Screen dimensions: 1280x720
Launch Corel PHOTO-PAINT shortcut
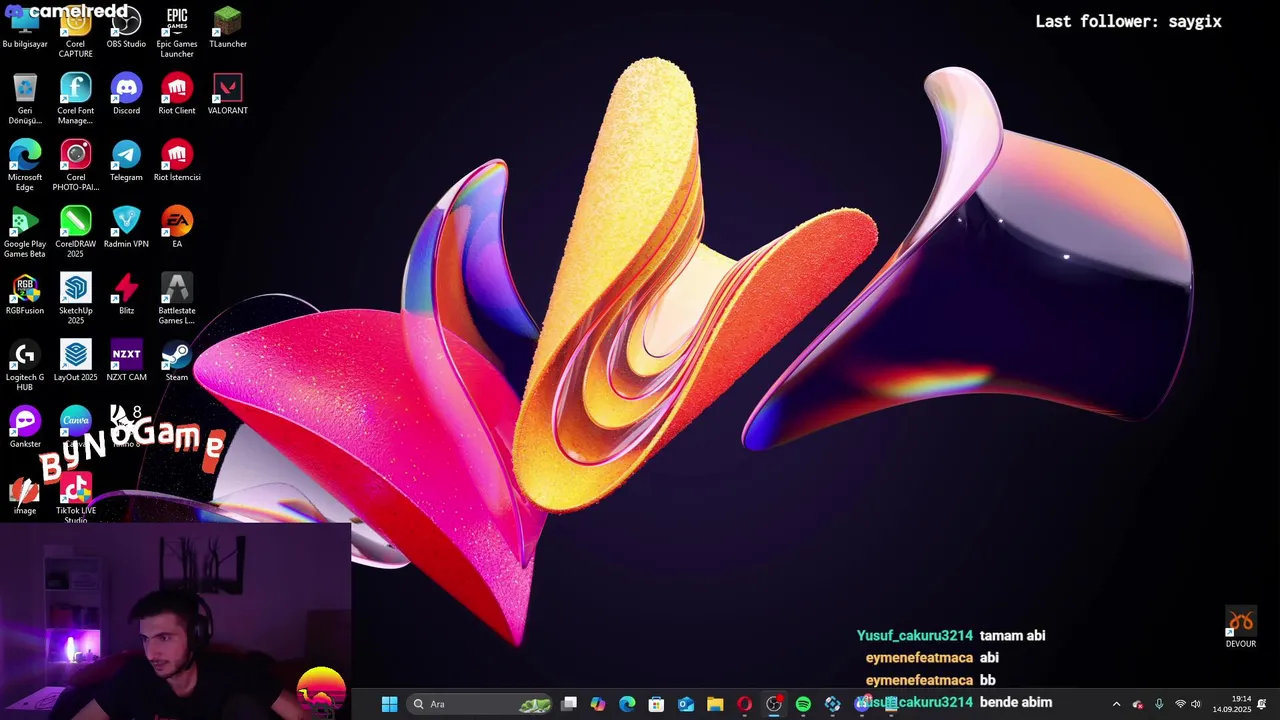tap(76, 165)
